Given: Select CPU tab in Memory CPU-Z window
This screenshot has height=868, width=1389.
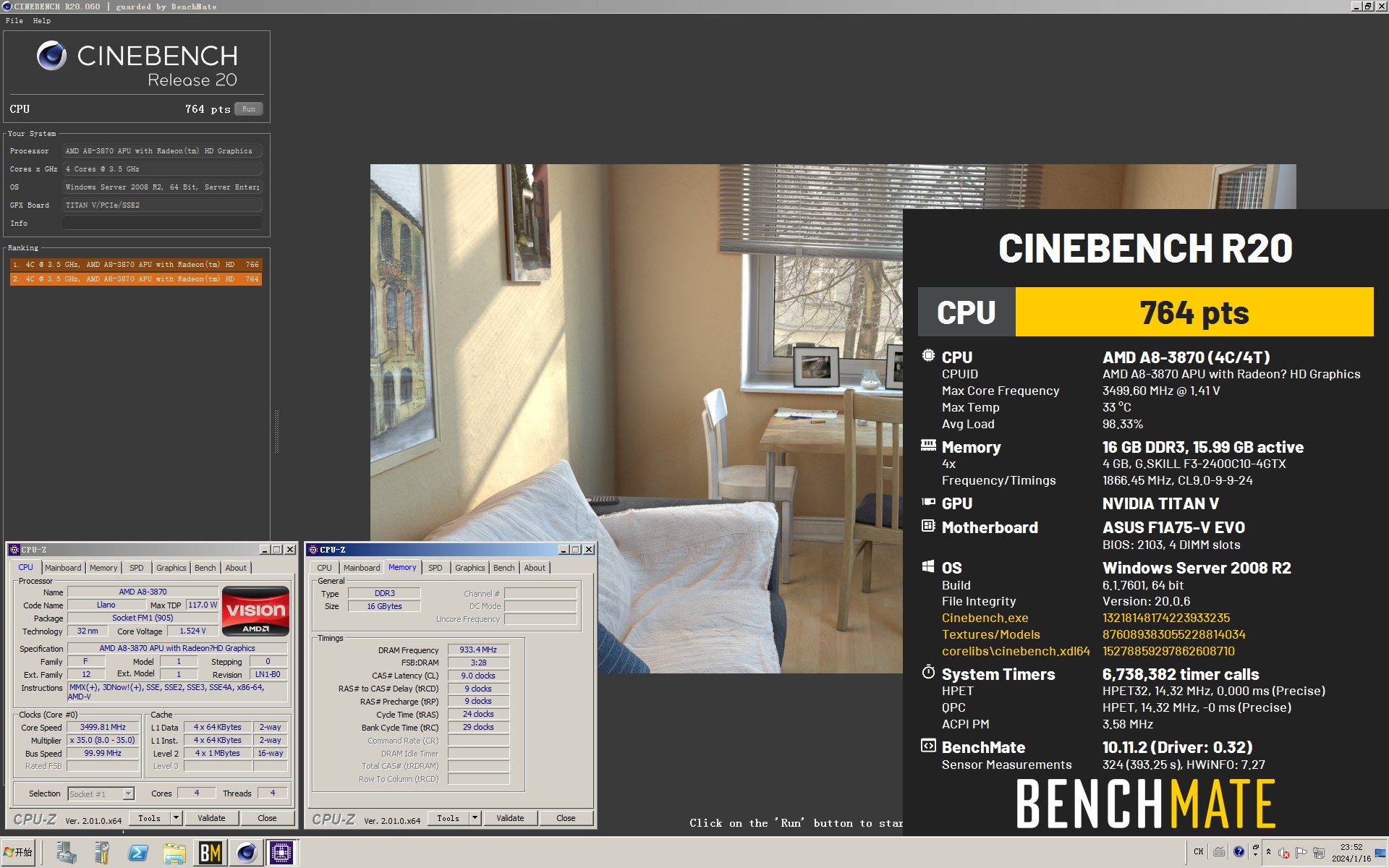Looking at the screenshot, I should pos(324,568).
